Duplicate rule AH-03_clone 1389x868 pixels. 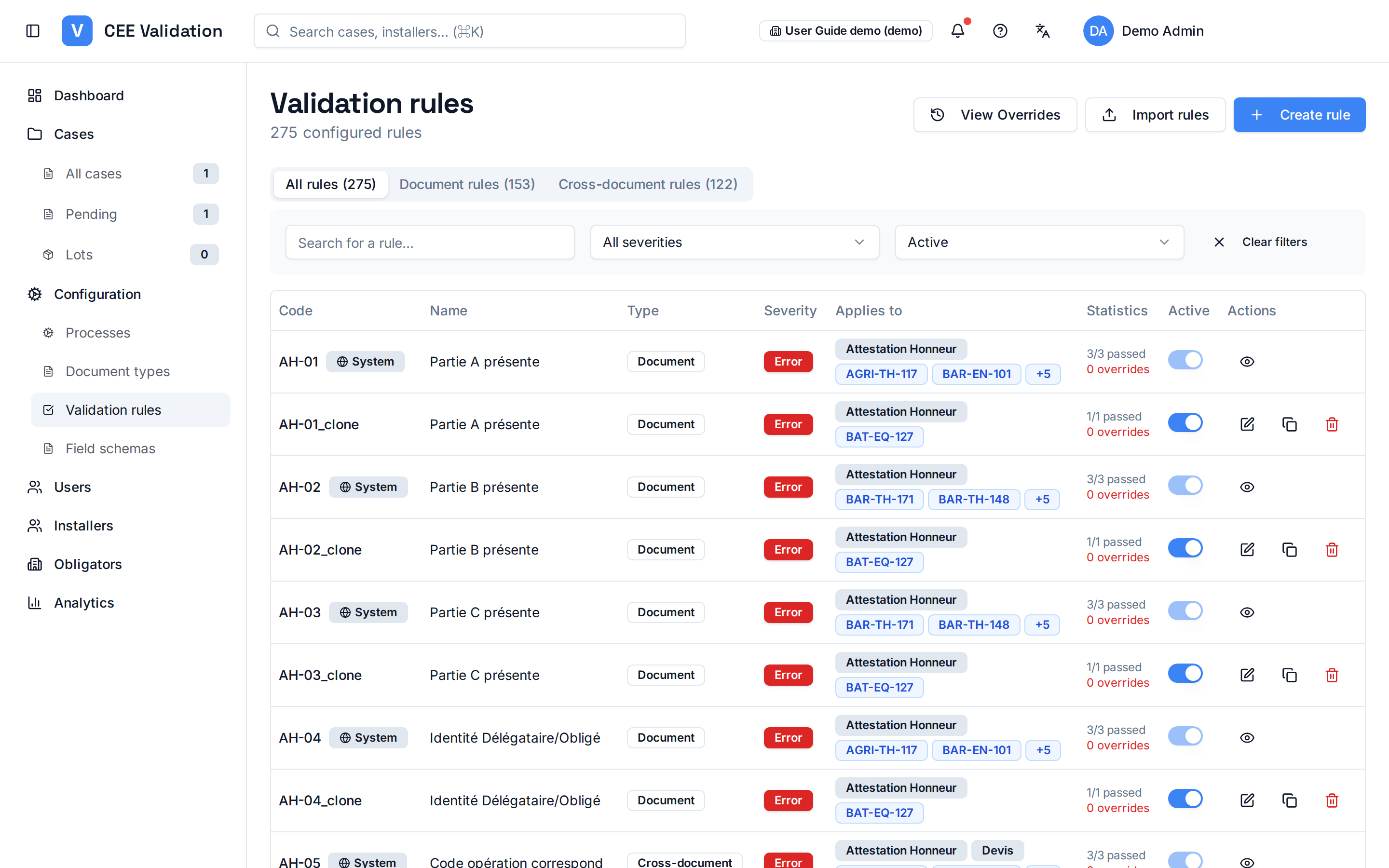[x=1289, y=675]
